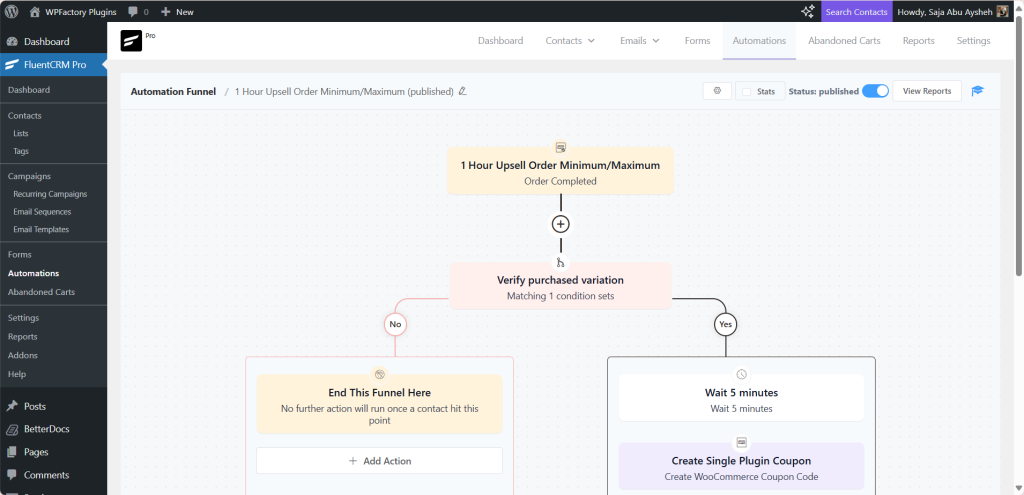Switch to the Forms top tab
This screenshot has height=495, width=1024.
(x=697, y=40)
